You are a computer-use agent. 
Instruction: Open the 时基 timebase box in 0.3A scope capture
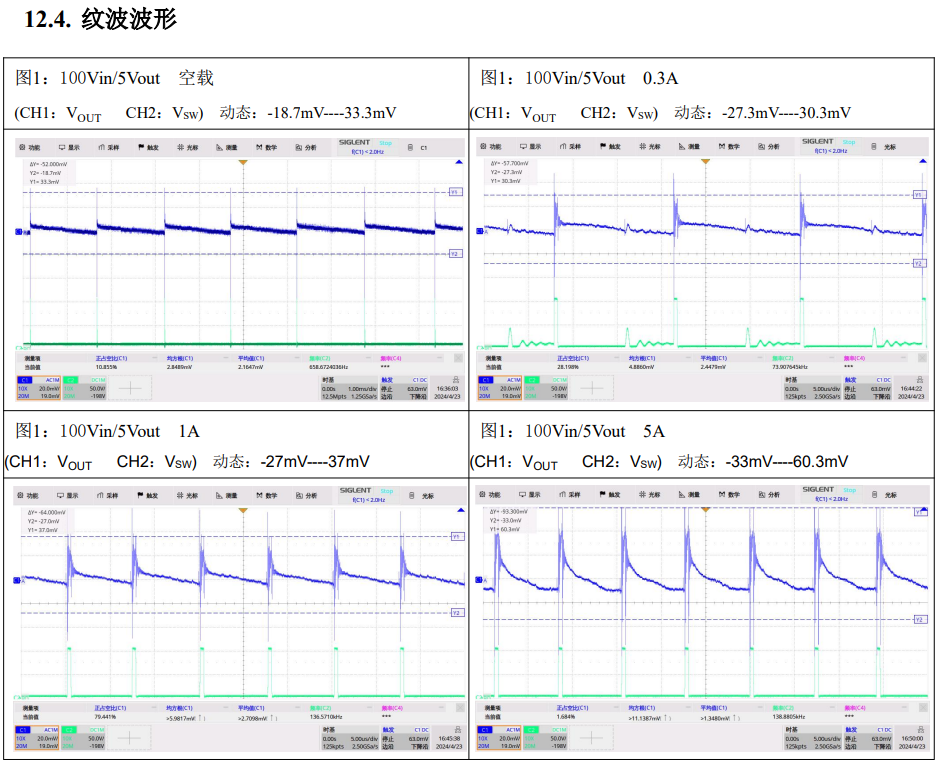coord(813,388)
